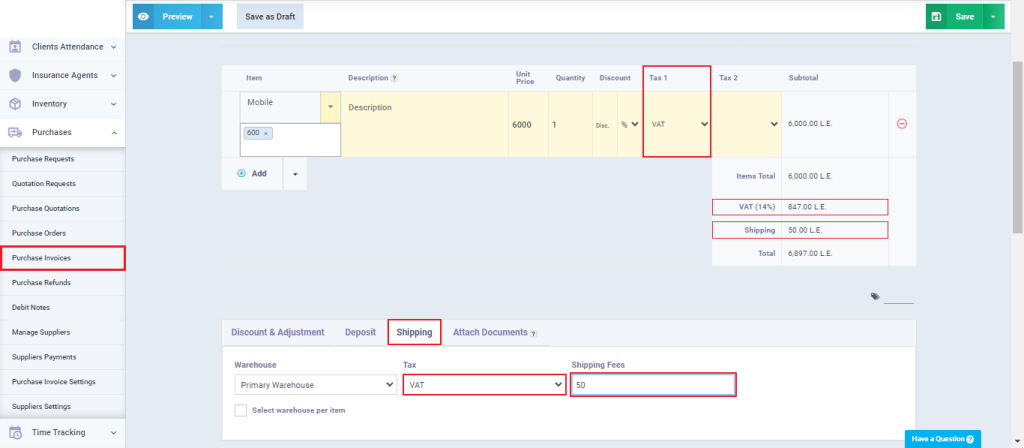The width and height of the screenshot is (1024, 448).
Task: Click the Quantity field showing 1
Action: [570, 124]
